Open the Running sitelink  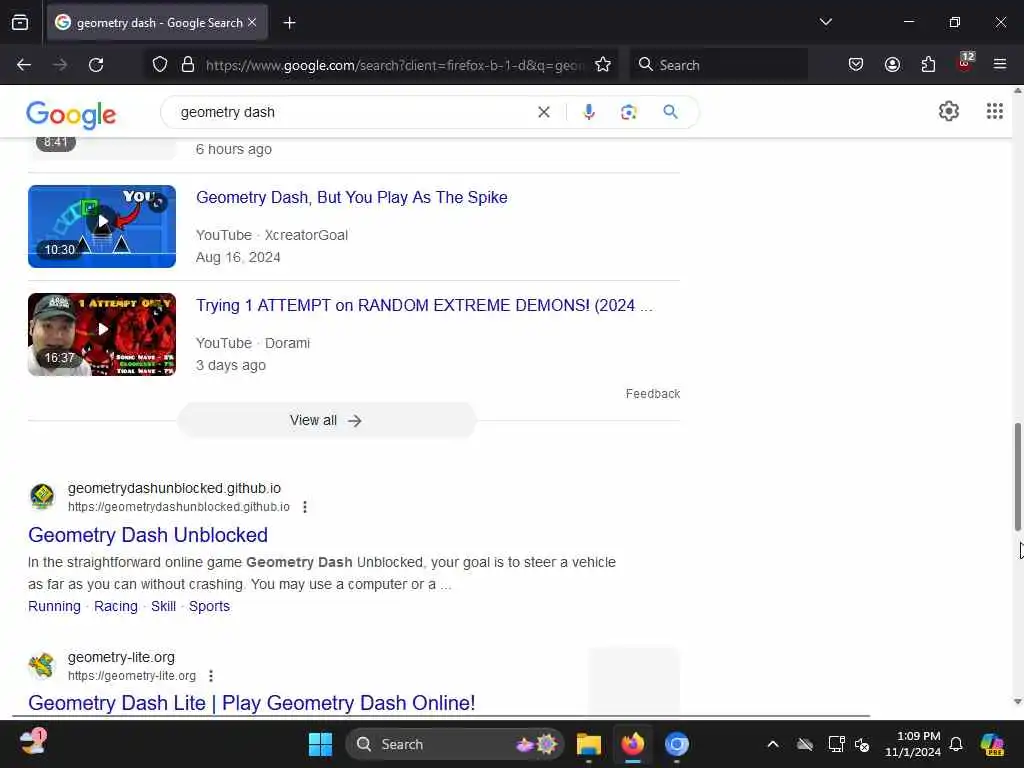click(54, 606)
